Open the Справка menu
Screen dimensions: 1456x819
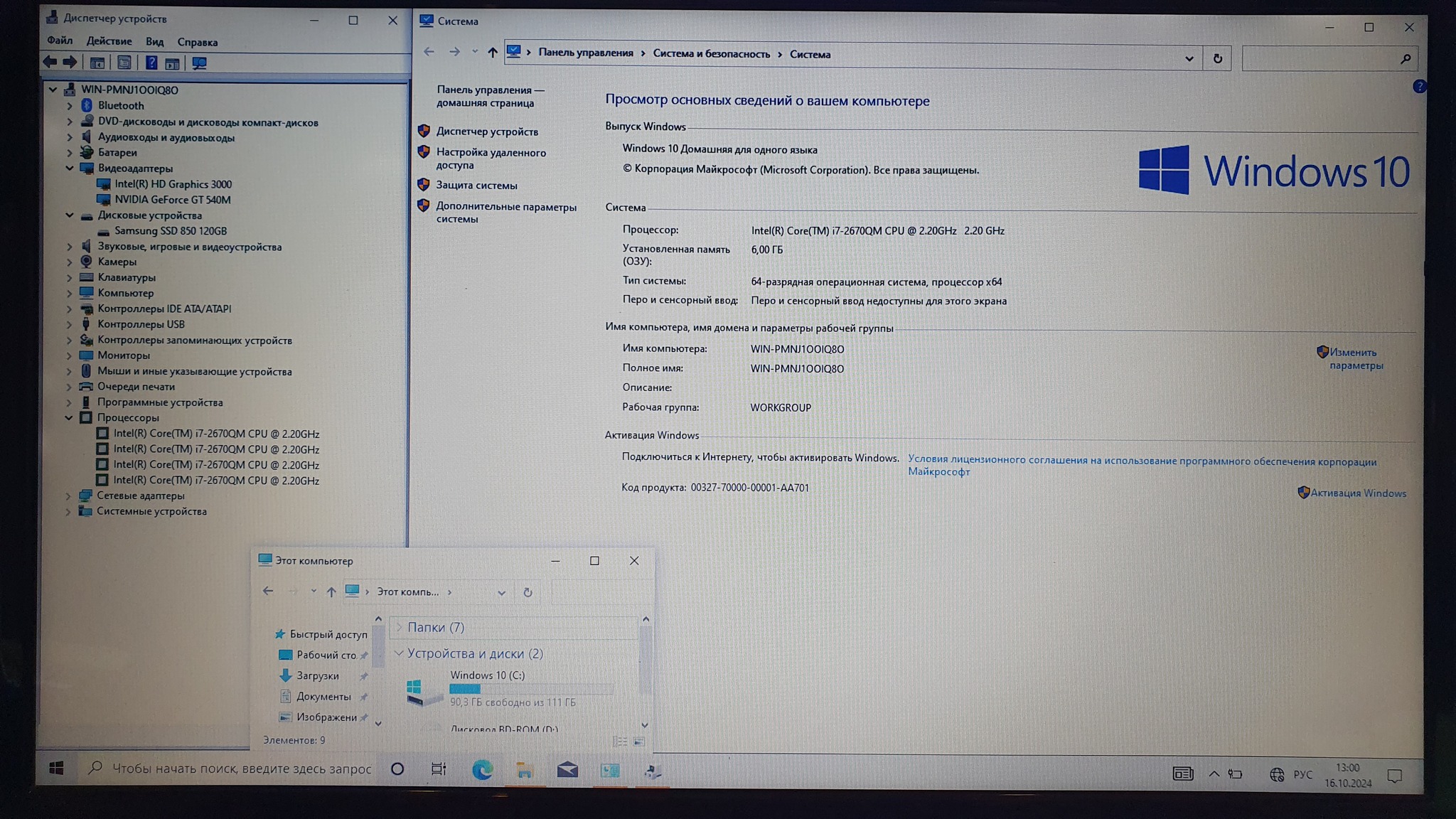click(x=197, y=42)
